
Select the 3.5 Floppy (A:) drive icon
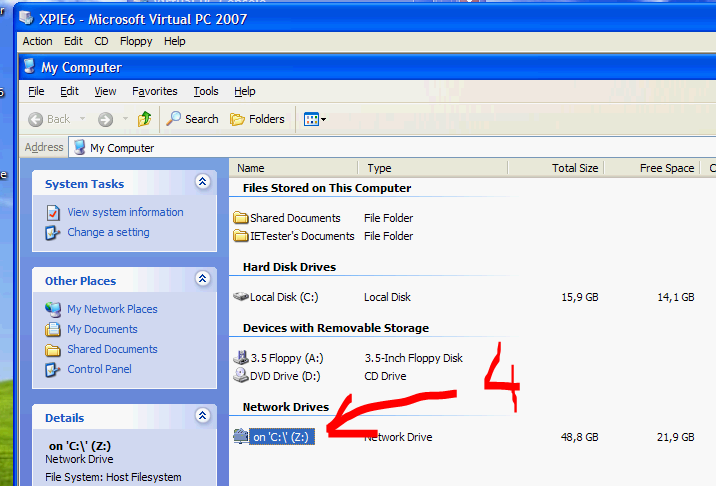[241, 357]
